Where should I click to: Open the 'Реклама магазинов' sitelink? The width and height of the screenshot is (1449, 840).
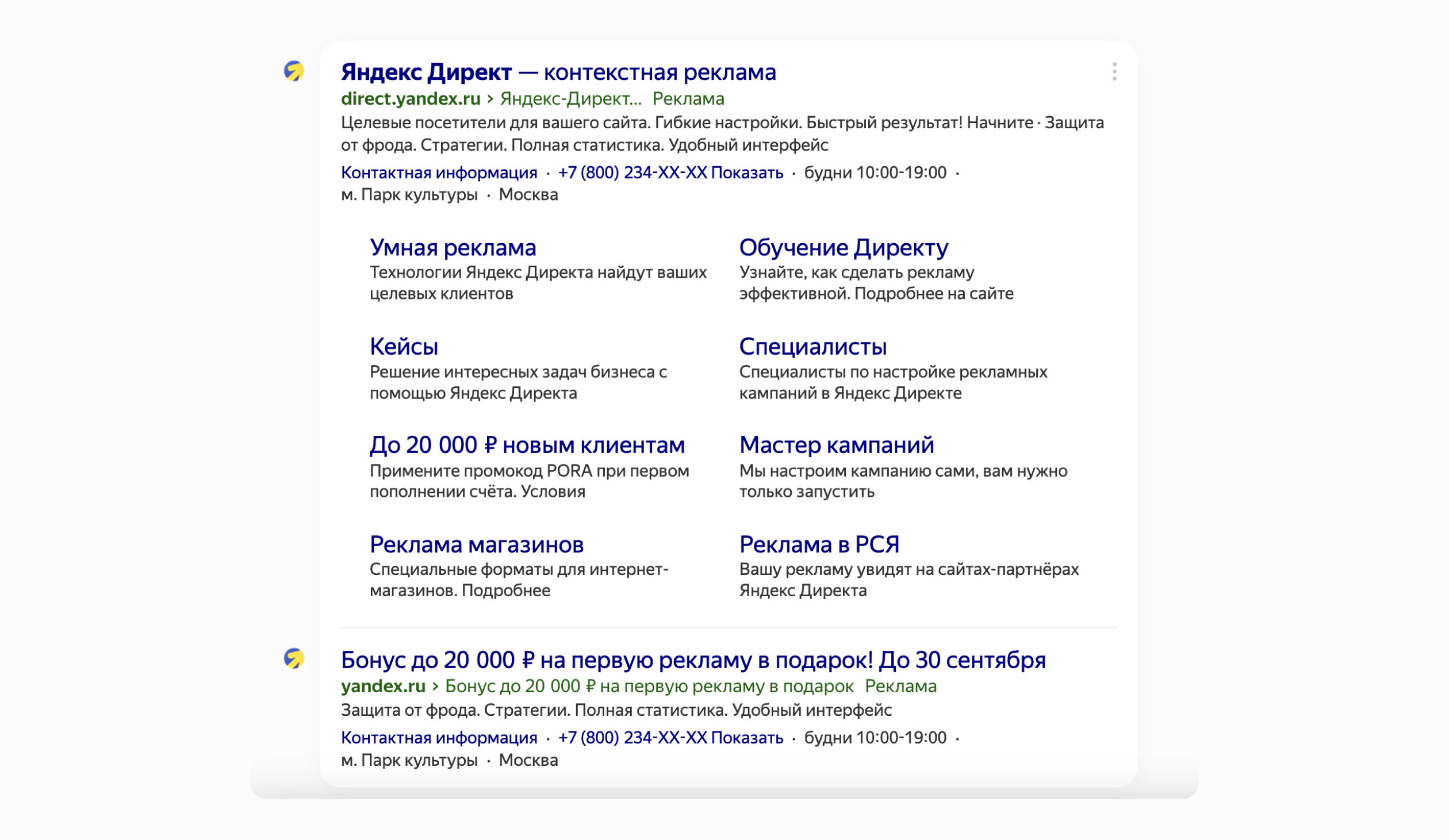477,544
